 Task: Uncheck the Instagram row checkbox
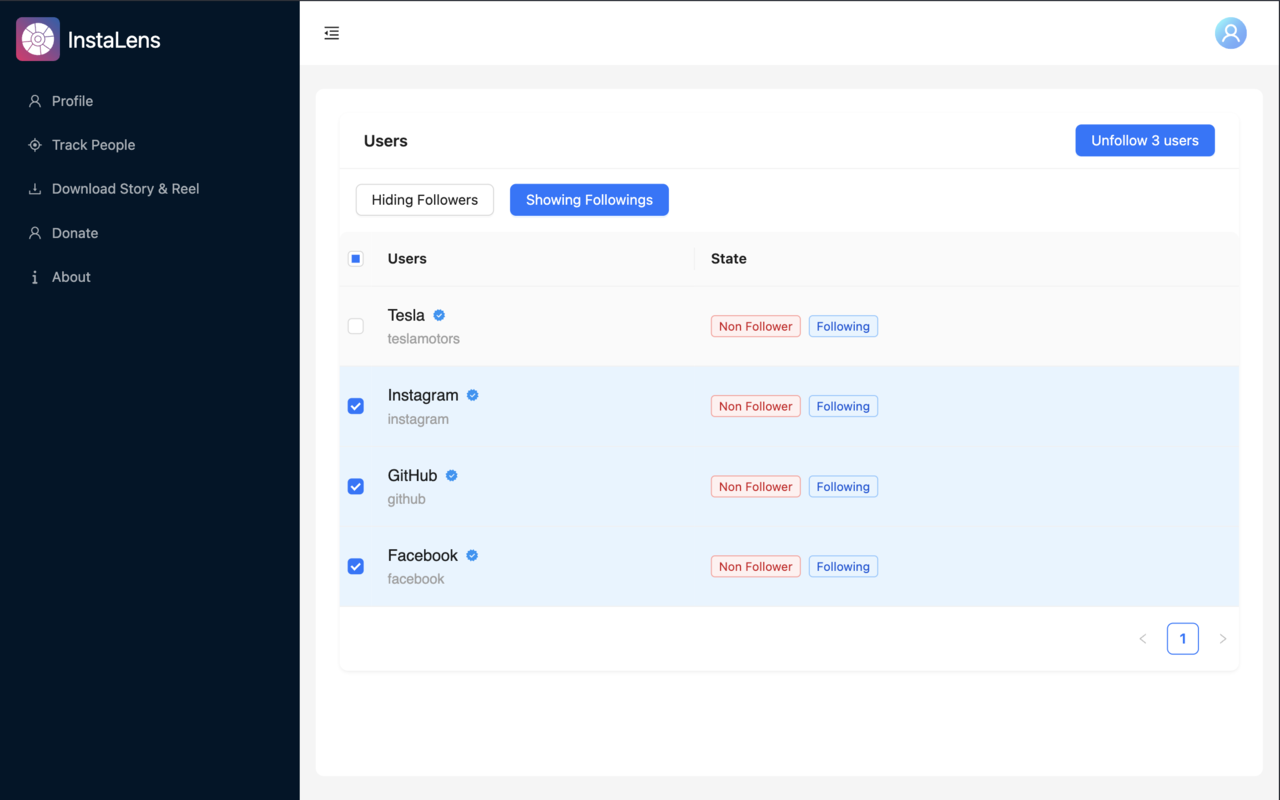[x=356, y=406]
